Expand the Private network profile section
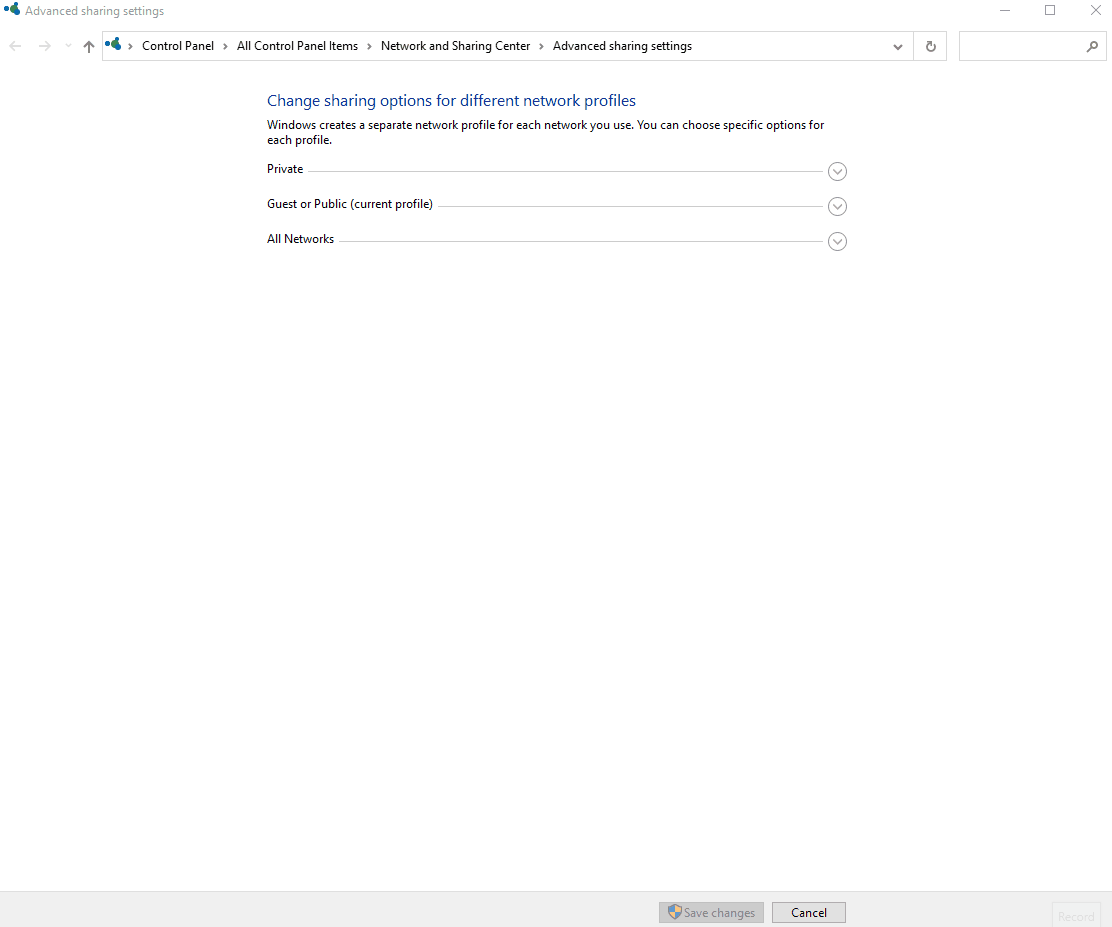This screenshot has width=1112, height=927. (x=837, y=171)
